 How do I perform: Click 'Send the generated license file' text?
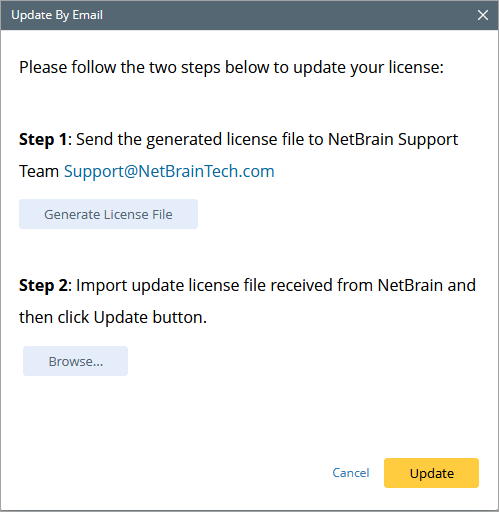click(176, 139)
